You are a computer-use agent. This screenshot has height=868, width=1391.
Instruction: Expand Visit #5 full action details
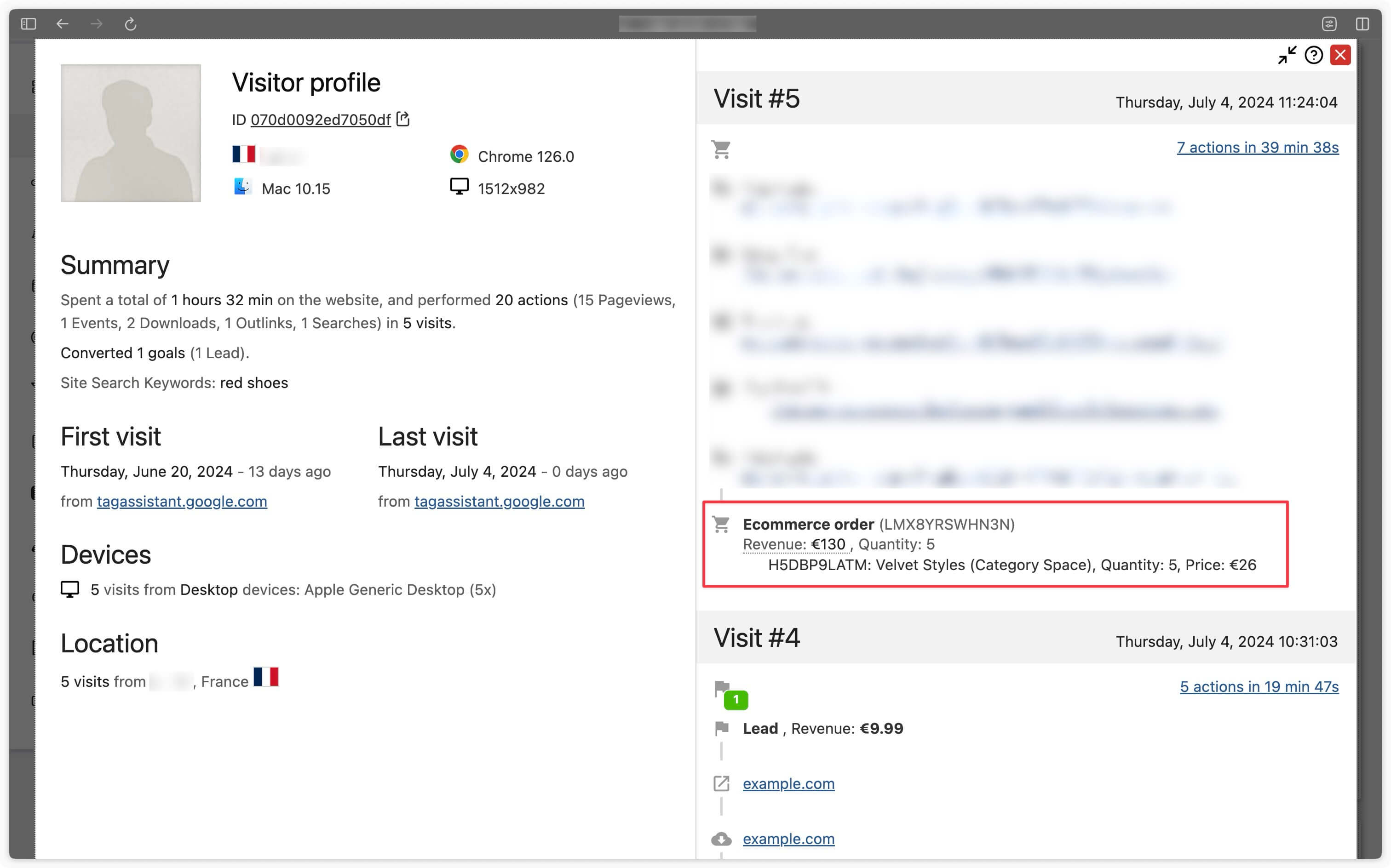[x=1255, y=147]
